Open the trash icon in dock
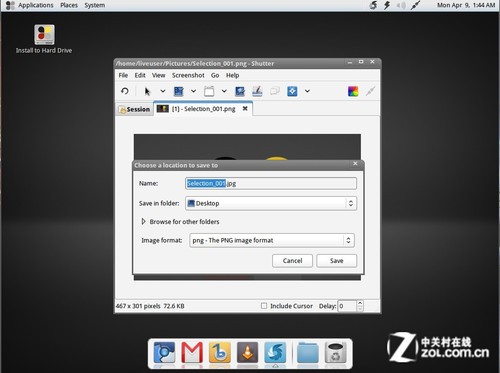The height and width of the screenshot is (373, 500). pyautogui.click(x=335, y=353)
